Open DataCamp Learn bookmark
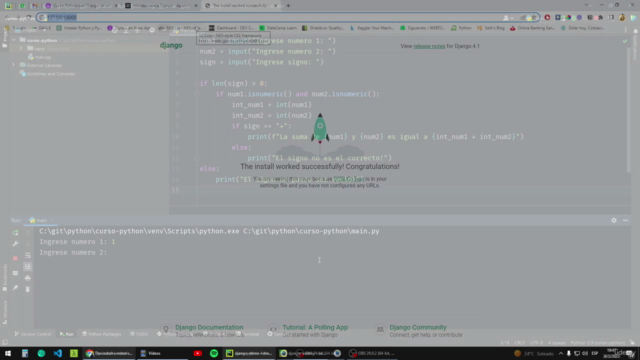This screenshot has height=360, width=640. (278, 28)
